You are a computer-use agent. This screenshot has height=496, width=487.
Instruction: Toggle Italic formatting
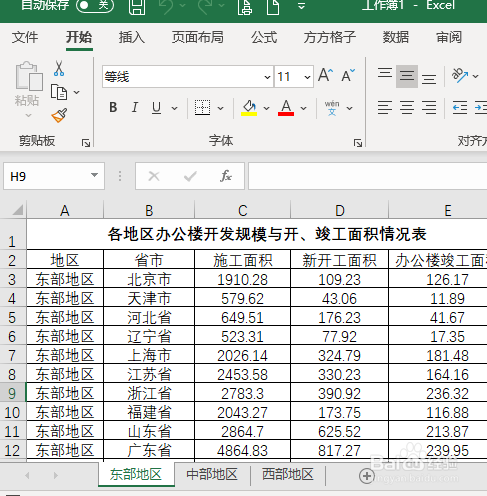(x=135, y=107)
